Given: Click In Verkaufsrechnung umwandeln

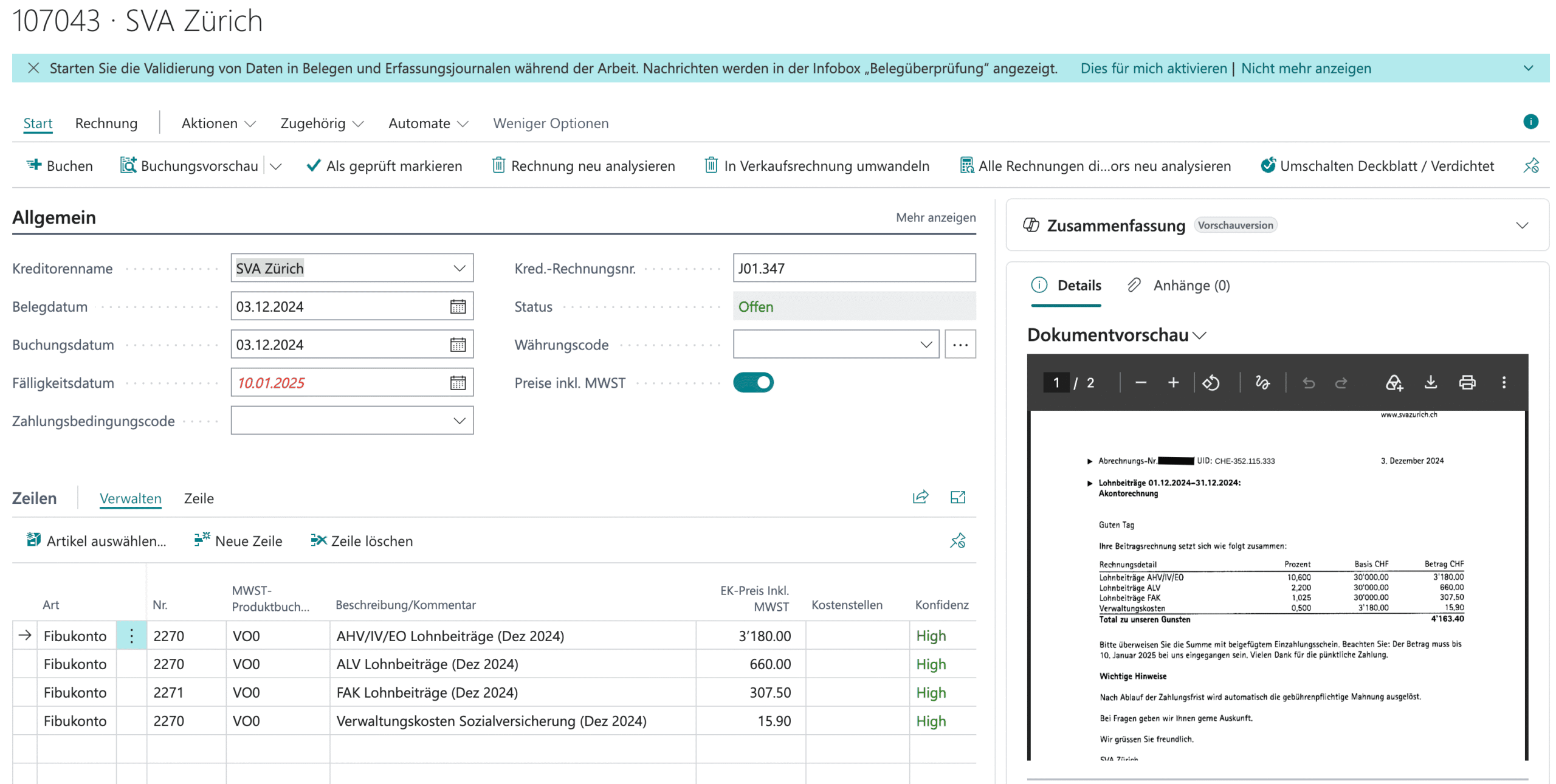Looking at the screenshot, I should coord(816,166).
